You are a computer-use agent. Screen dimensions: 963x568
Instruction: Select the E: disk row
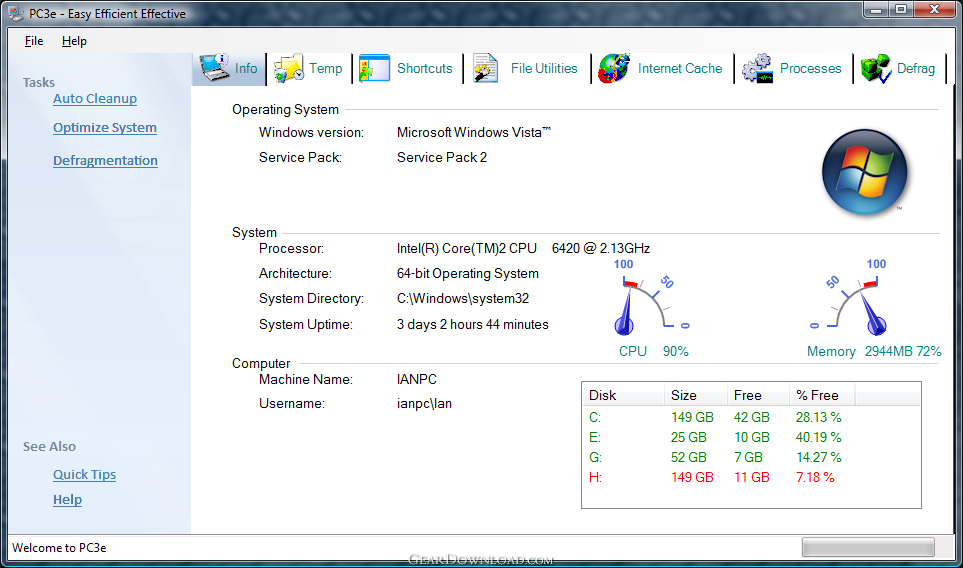(751, 437)
